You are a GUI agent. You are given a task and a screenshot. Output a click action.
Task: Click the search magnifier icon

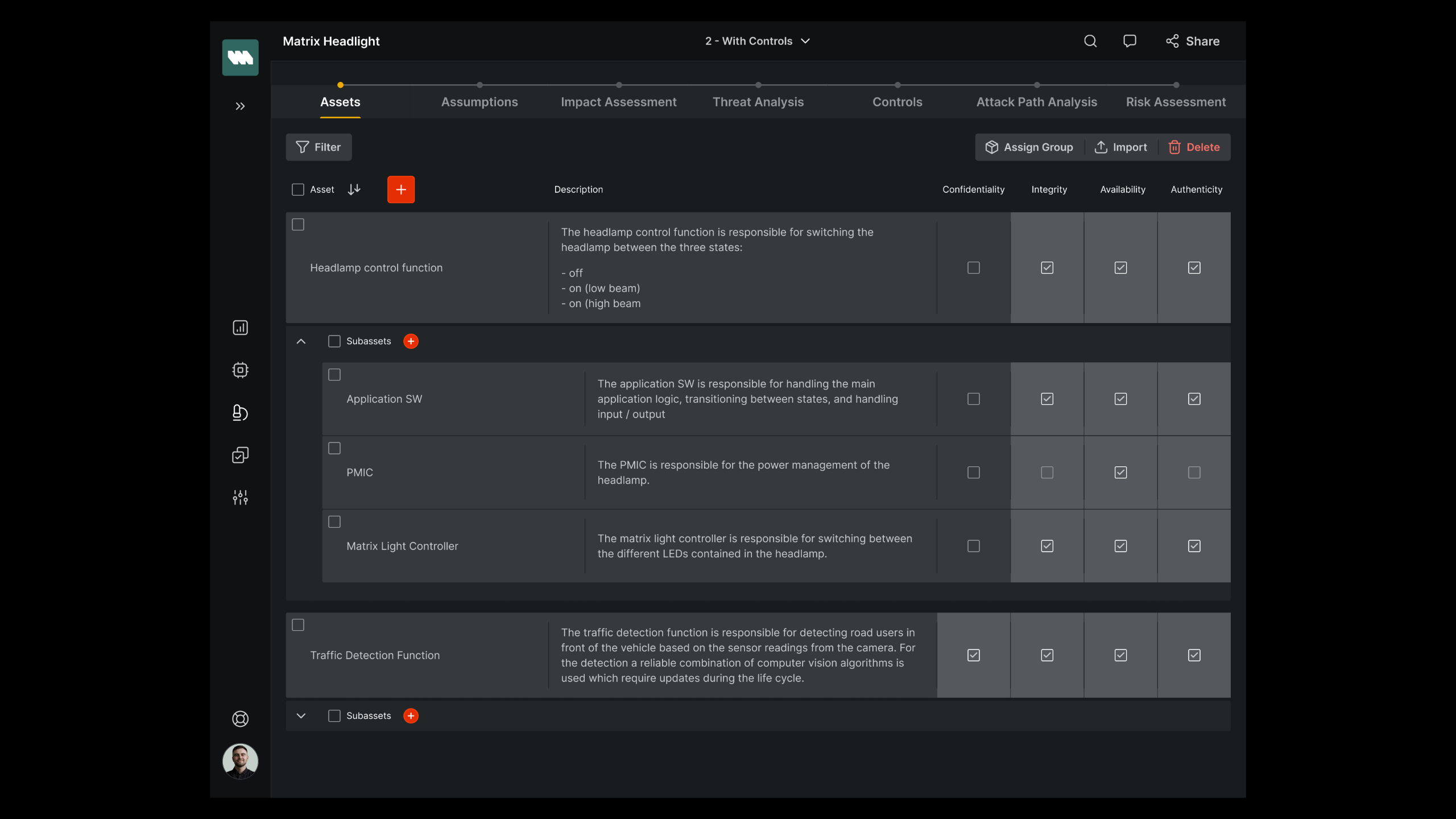pos(1090,41)
